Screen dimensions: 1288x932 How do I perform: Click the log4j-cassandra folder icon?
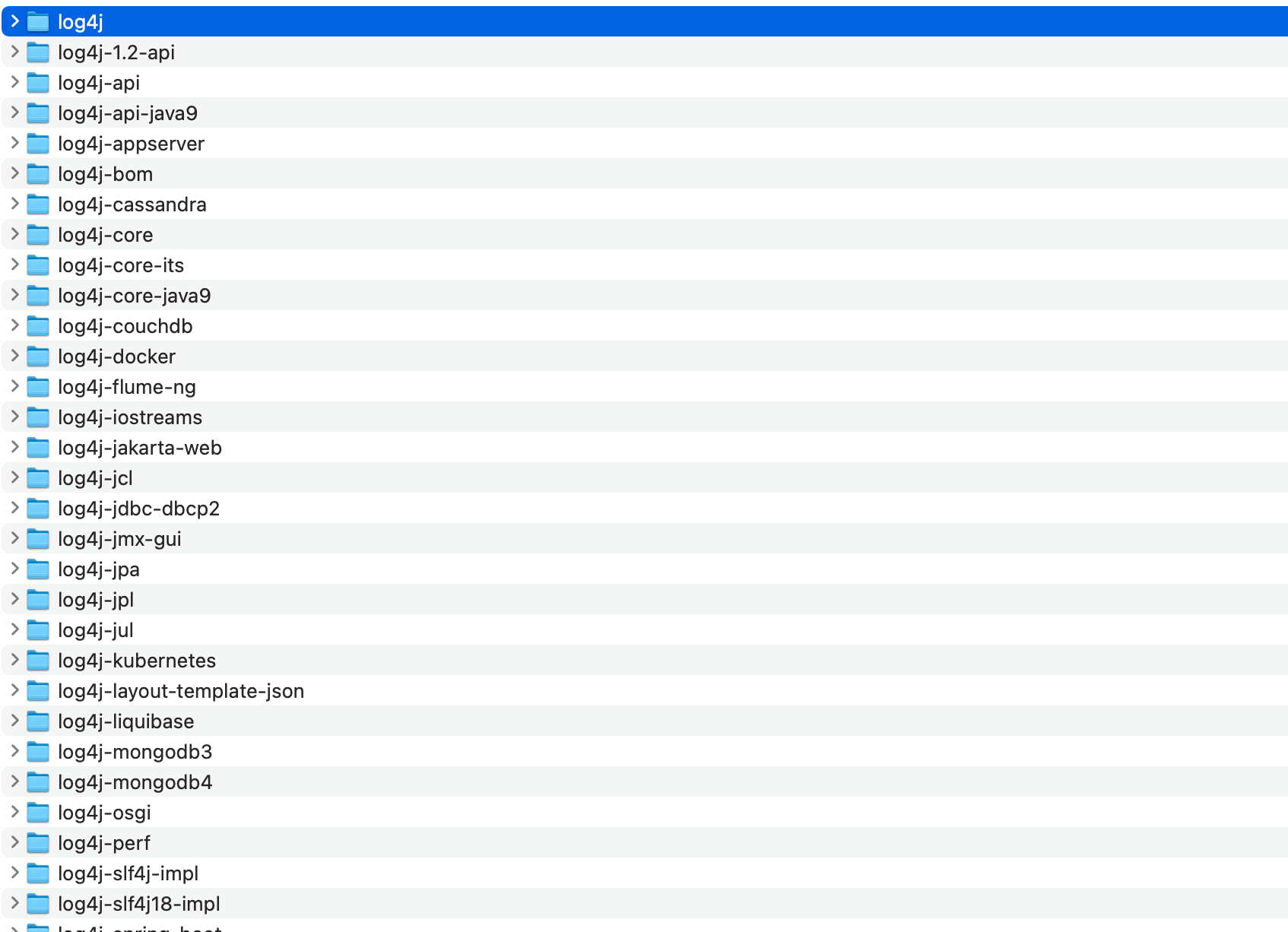tap(38, 204)
